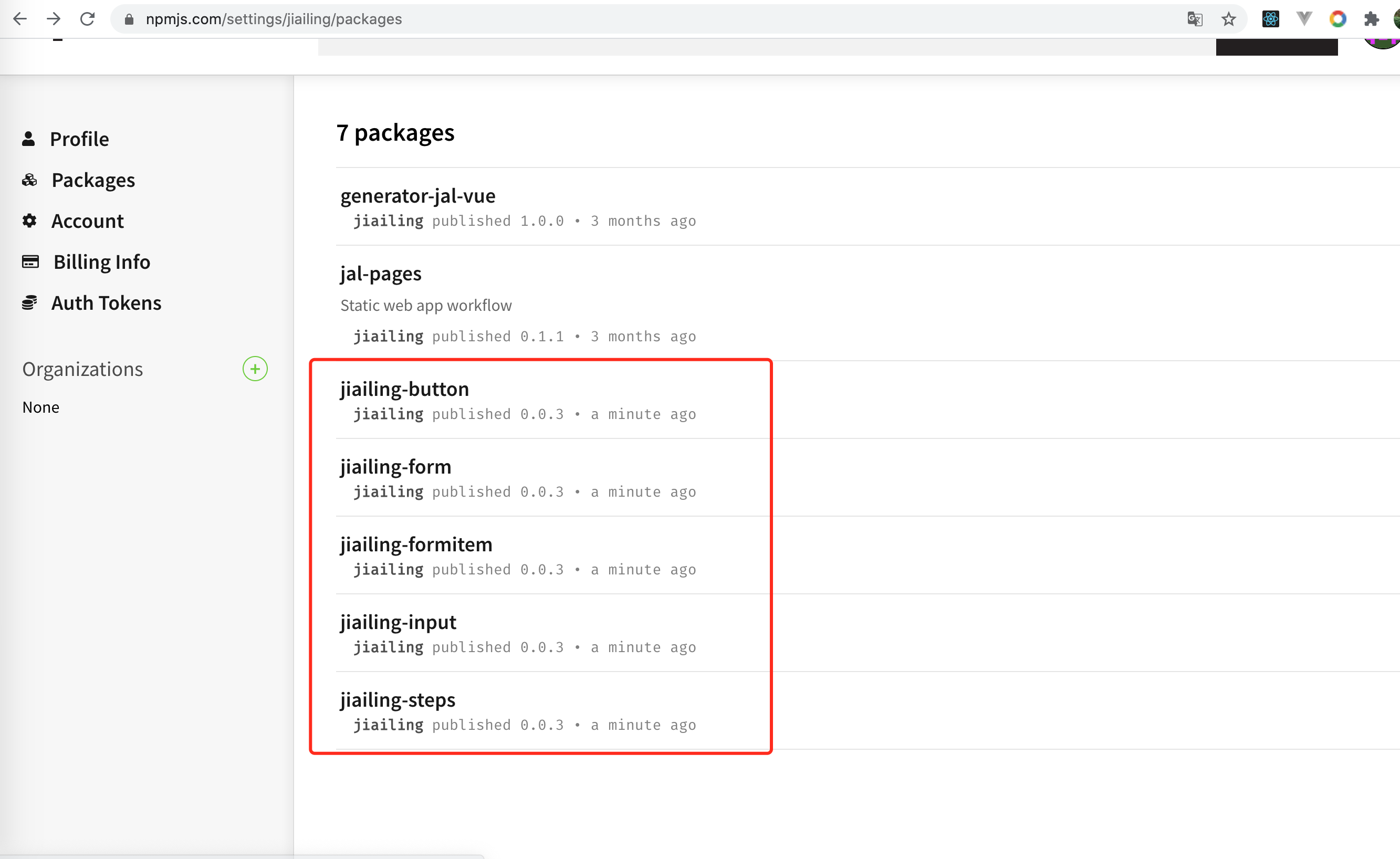Click the browser back arrow
Viewport: 1400px width, 859px height.
(20, 19)
